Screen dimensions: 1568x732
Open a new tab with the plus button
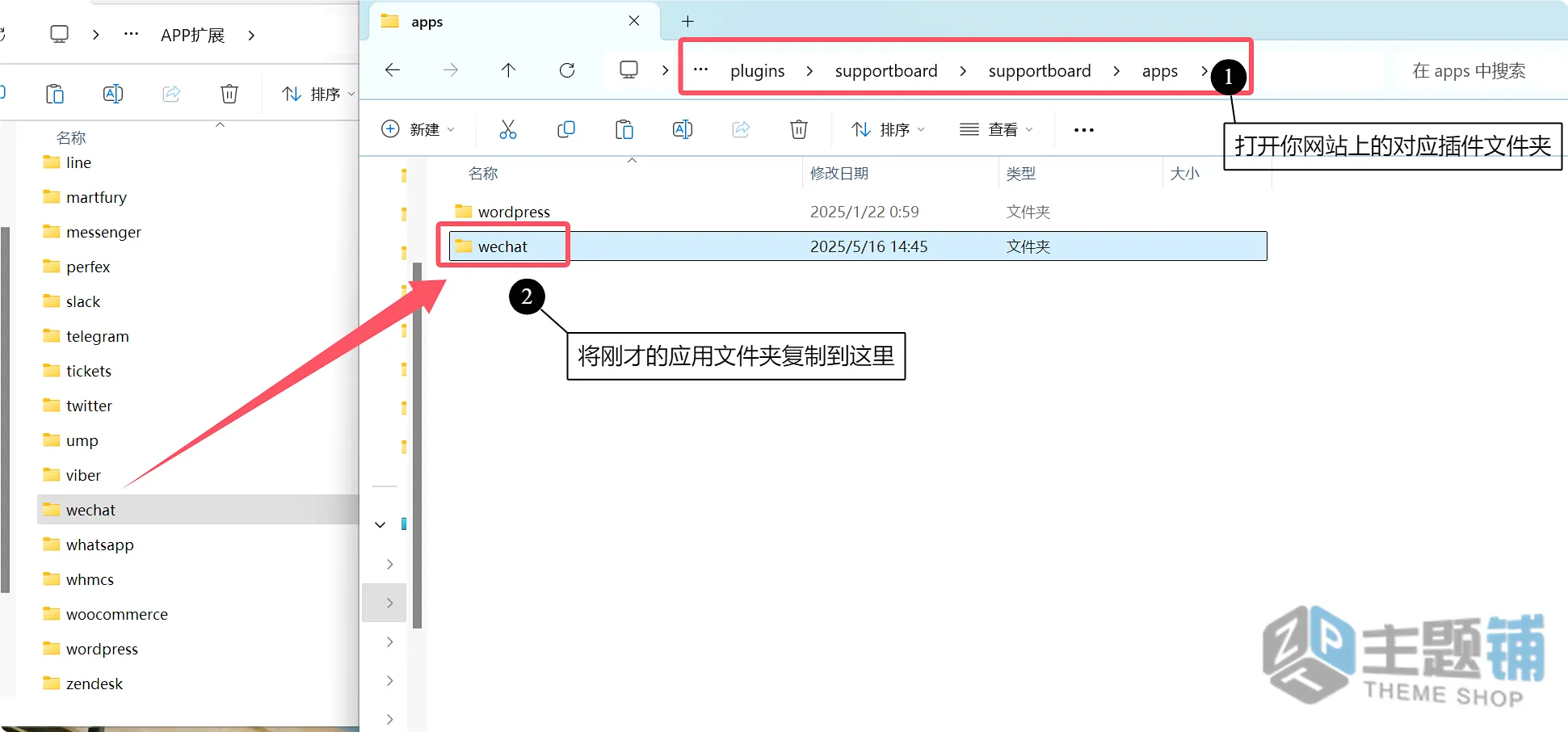(x=687, y=22)
